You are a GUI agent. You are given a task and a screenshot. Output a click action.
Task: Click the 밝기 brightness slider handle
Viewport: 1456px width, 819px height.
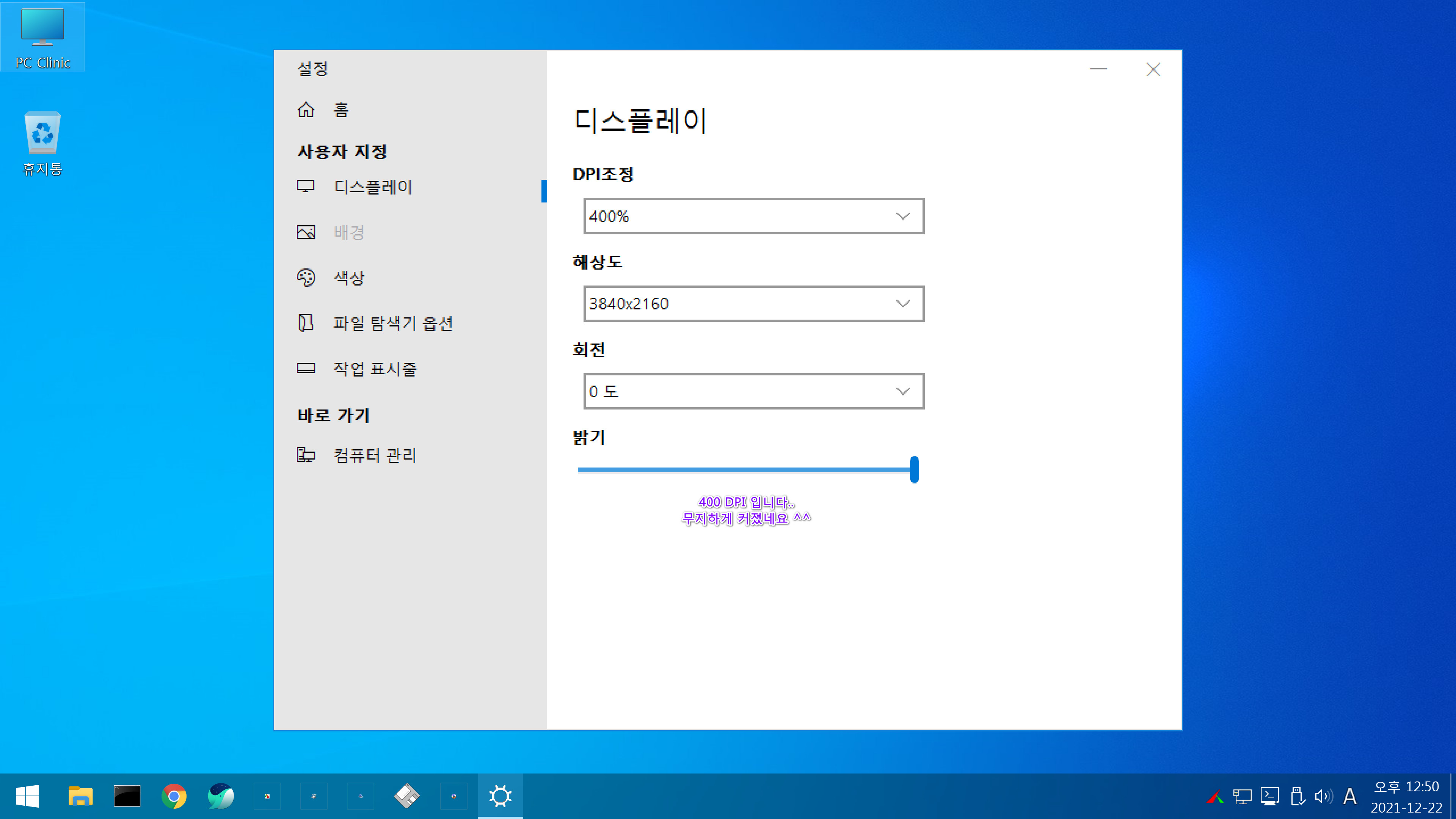[914, 469]
